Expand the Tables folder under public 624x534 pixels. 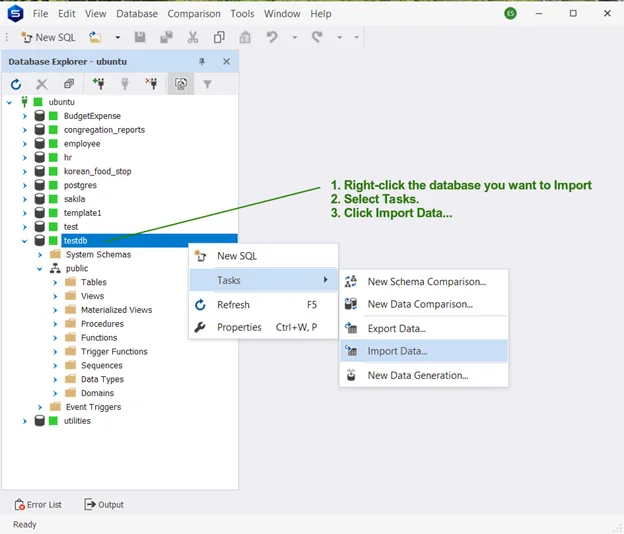(56, 283)
